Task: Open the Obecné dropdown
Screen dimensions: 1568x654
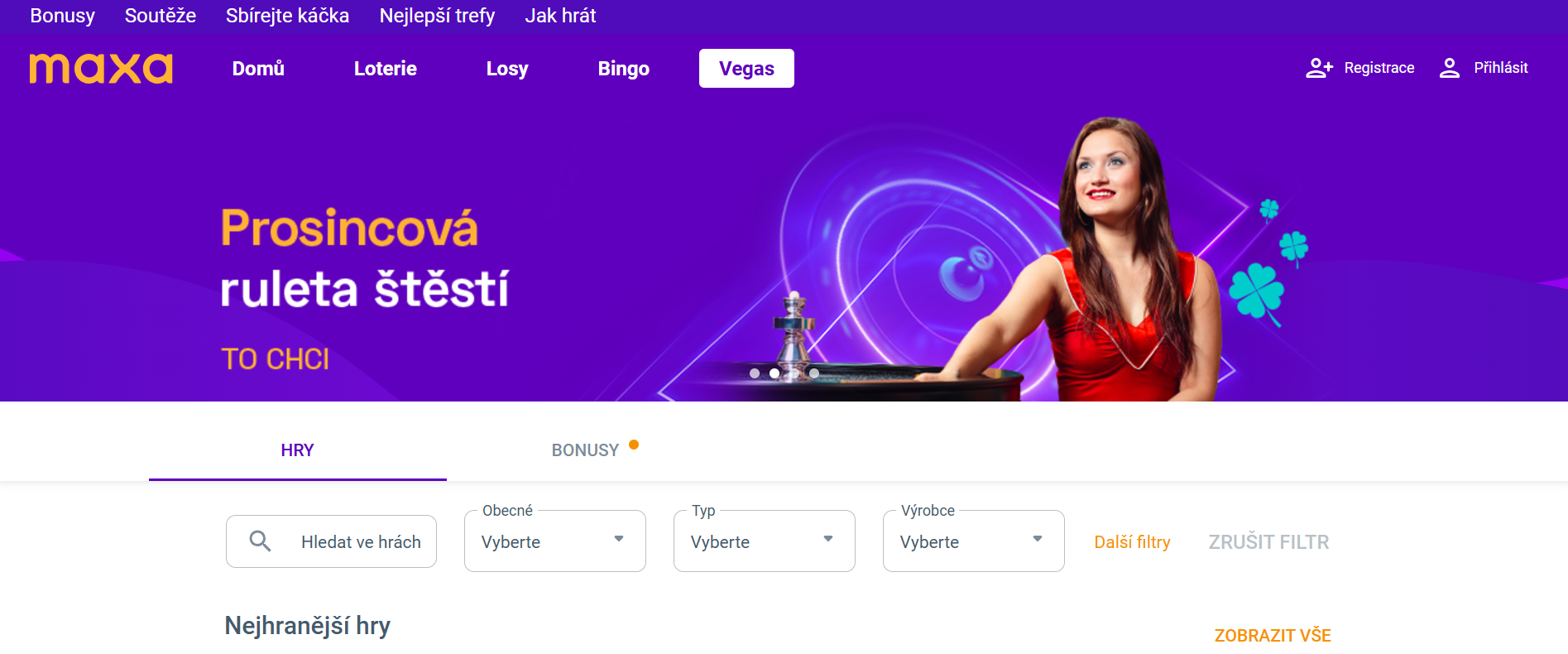Action: (555, 541)
